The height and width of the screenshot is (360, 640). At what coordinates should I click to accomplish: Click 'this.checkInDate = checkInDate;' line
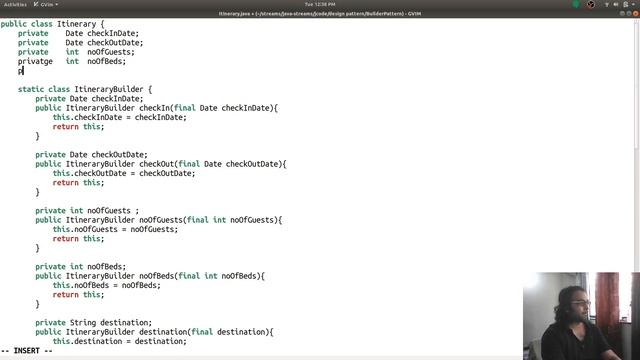pos(120,118)
